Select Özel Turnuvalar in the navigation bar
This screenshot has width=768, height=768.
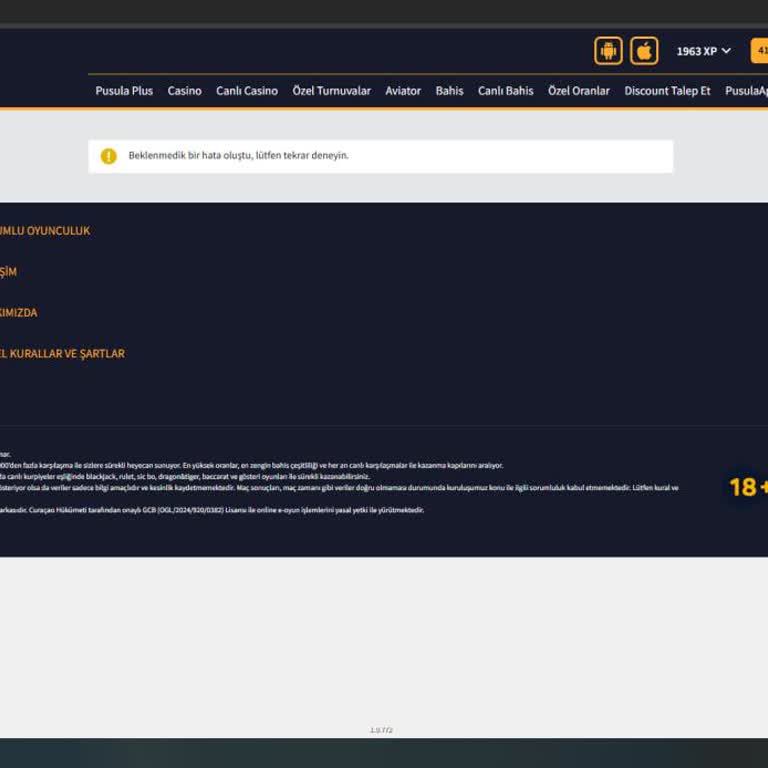[331, 91]
